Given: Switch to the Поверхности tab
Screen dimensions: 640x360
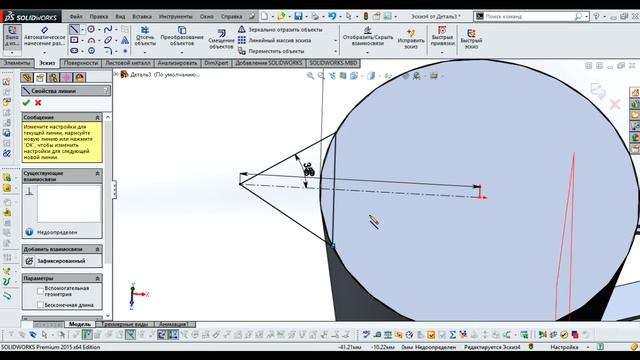Looking at the screenshot, I should [x=81, y=63].
